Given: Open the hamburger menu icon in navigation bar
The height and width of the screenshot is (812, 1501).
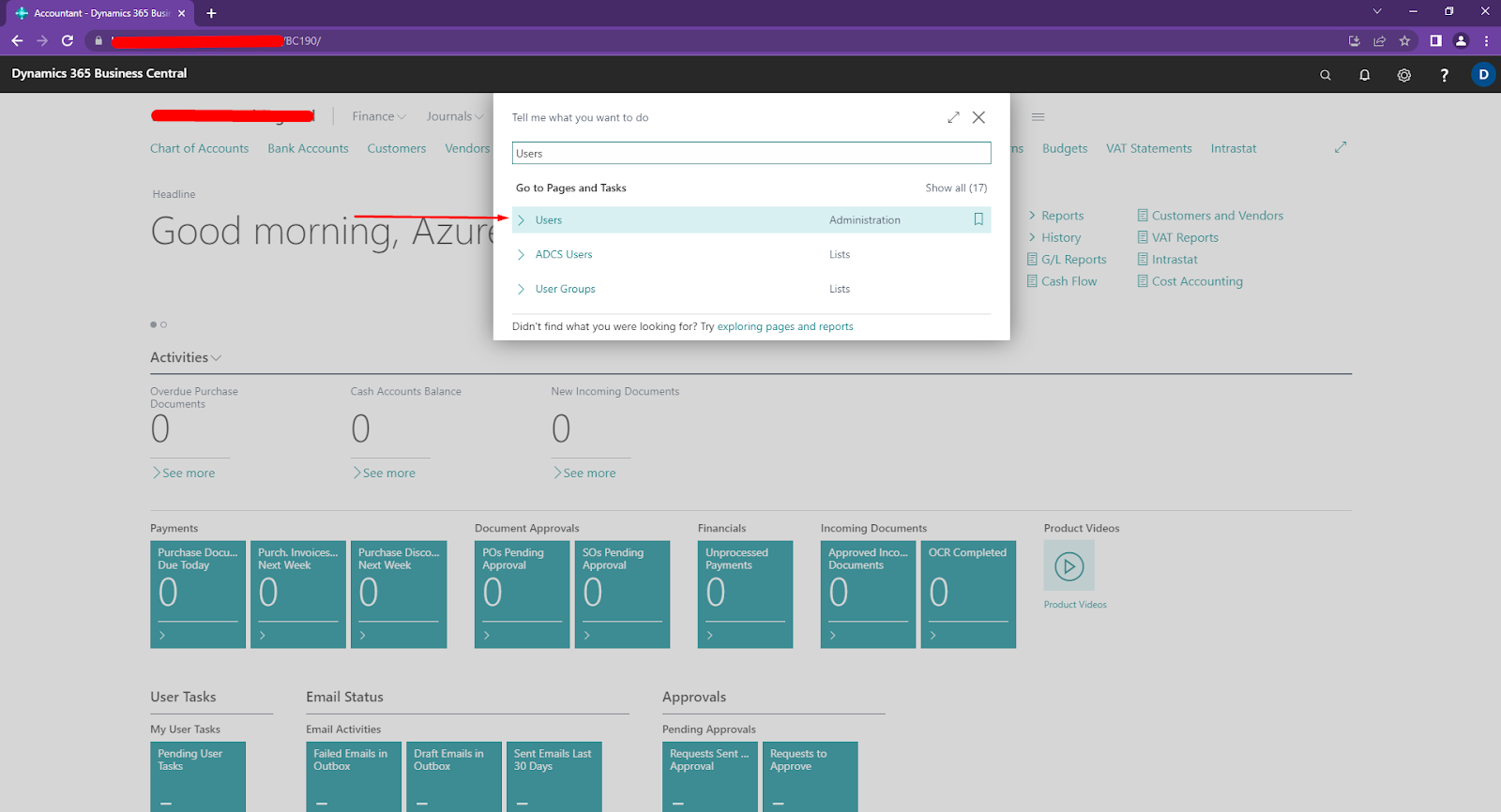Looking at the screenshot, I should 1038,117.
